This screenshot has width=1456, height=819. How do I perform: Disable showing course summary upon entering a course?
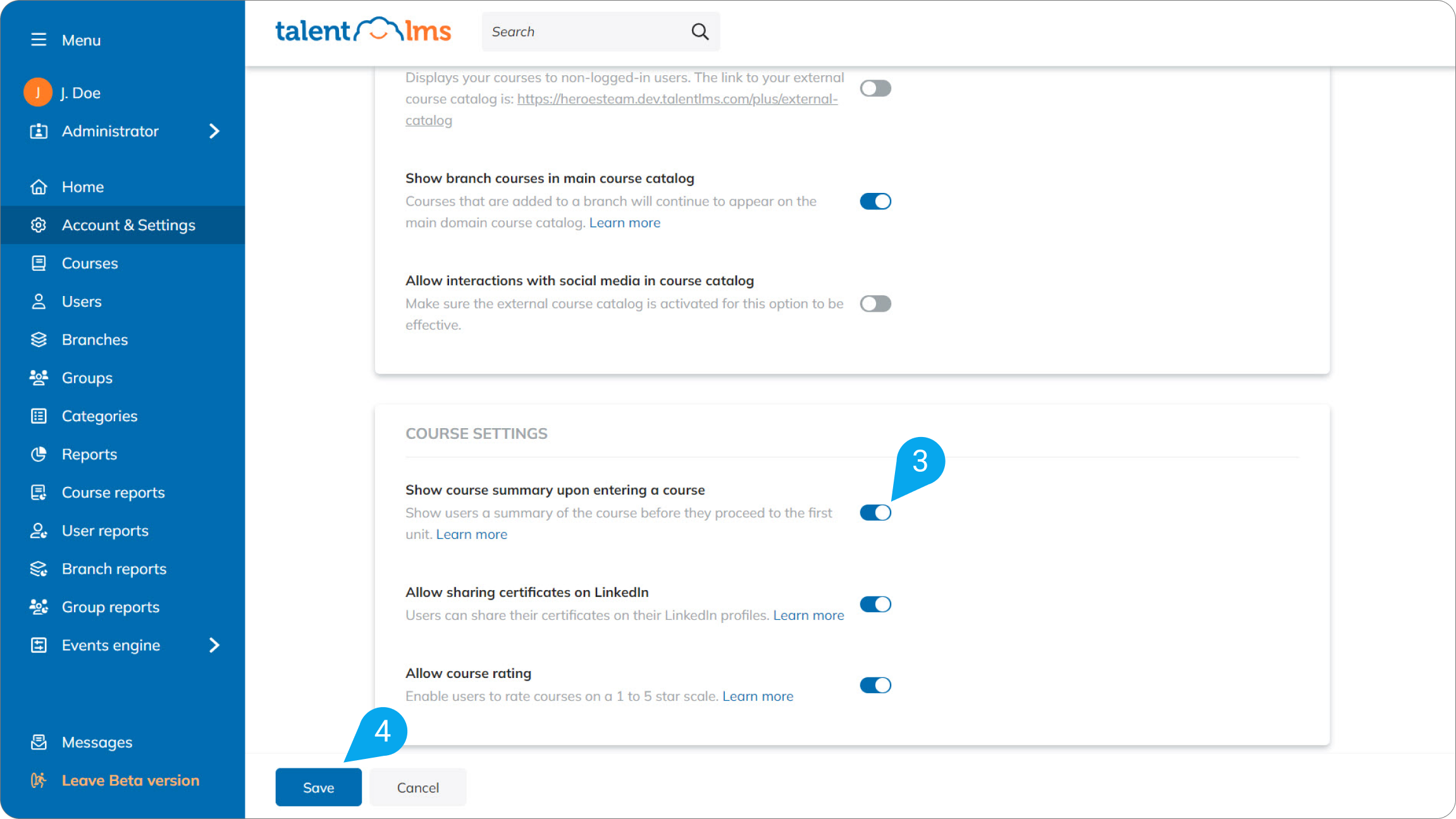875,512
